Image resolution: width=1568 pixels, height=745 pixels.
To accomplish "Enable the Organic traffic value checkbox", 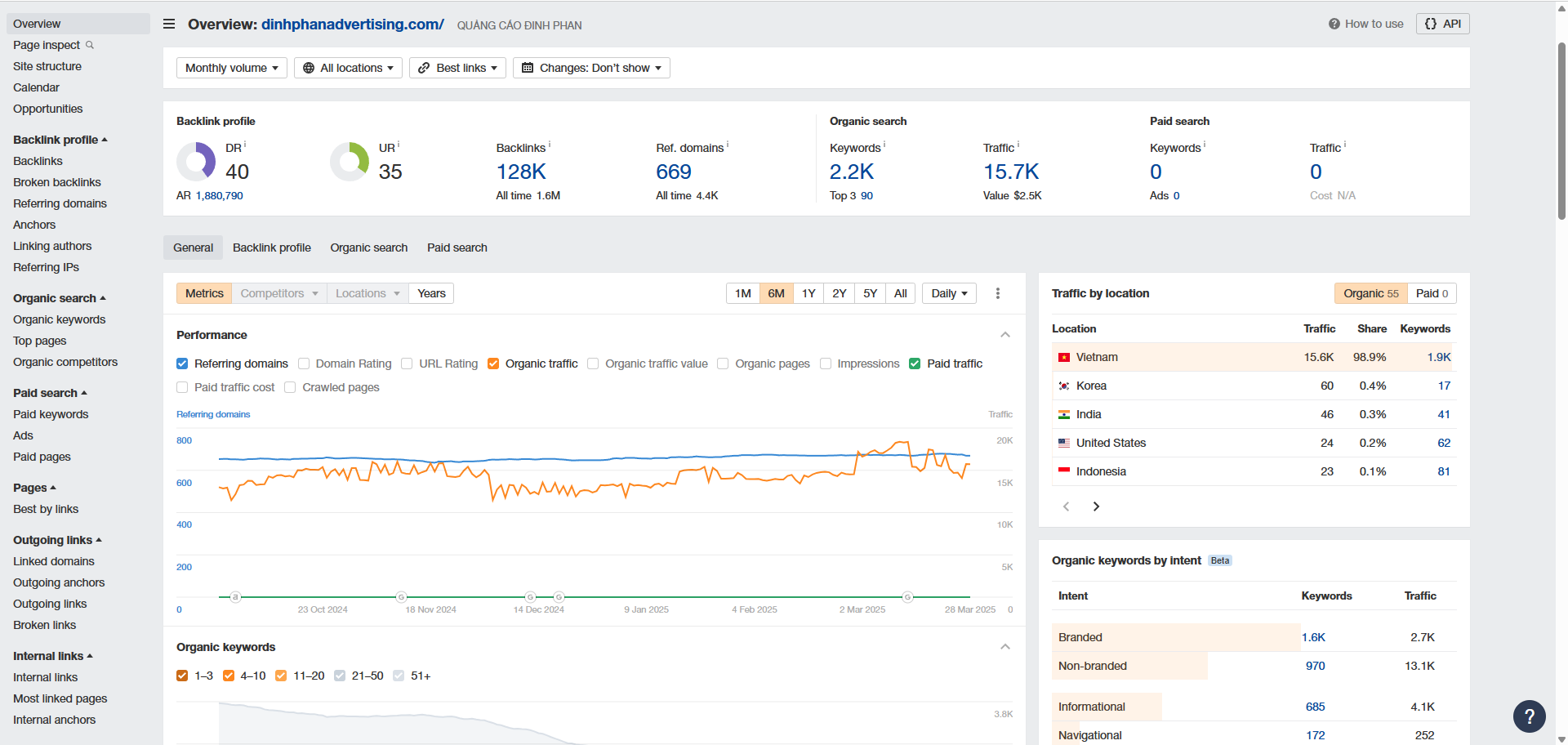I will pyautogui.click(x=593, y=364).
